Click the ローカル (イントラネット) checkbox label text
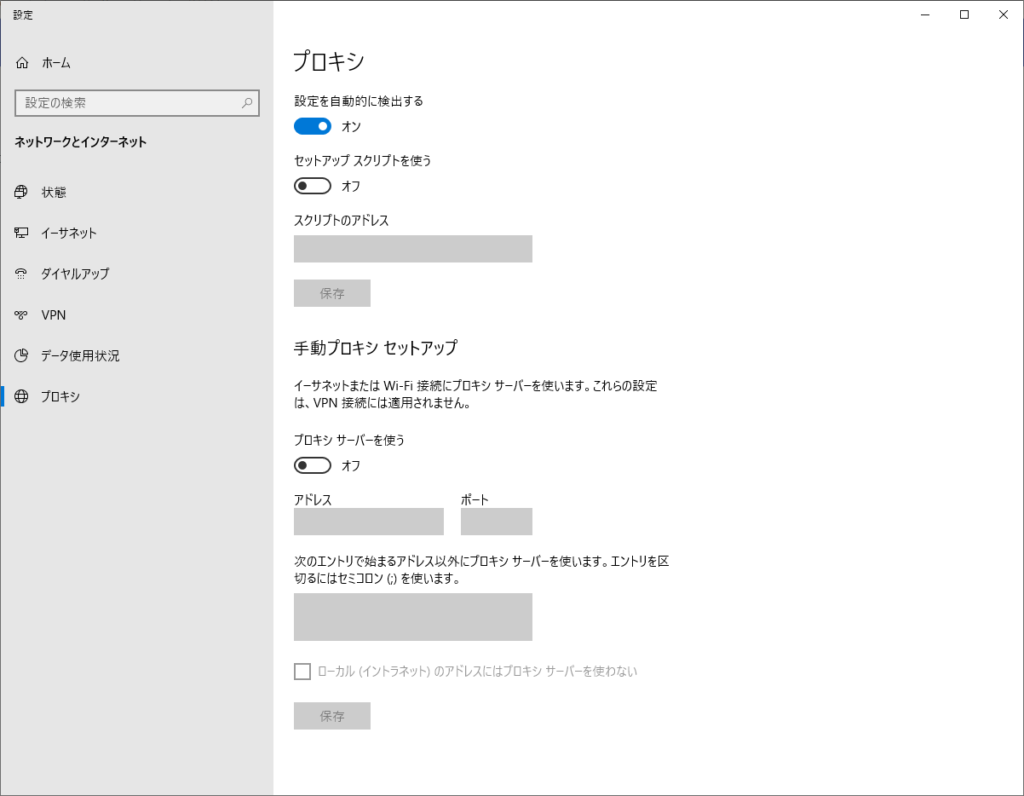Screen dimensions: 1024x796 point(477,671)
